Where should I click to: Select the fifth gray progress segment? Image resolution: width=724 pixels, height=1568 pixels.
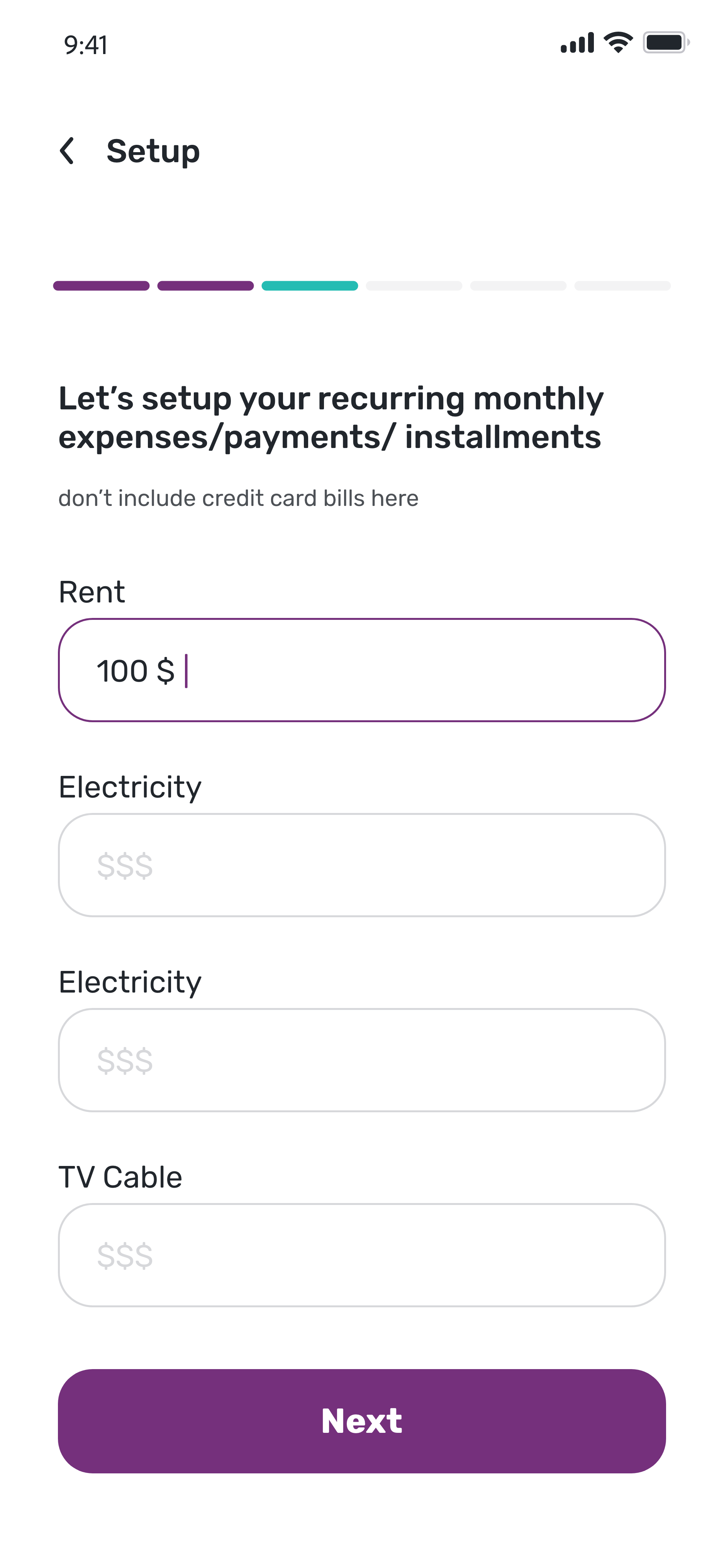click(518, 286)
